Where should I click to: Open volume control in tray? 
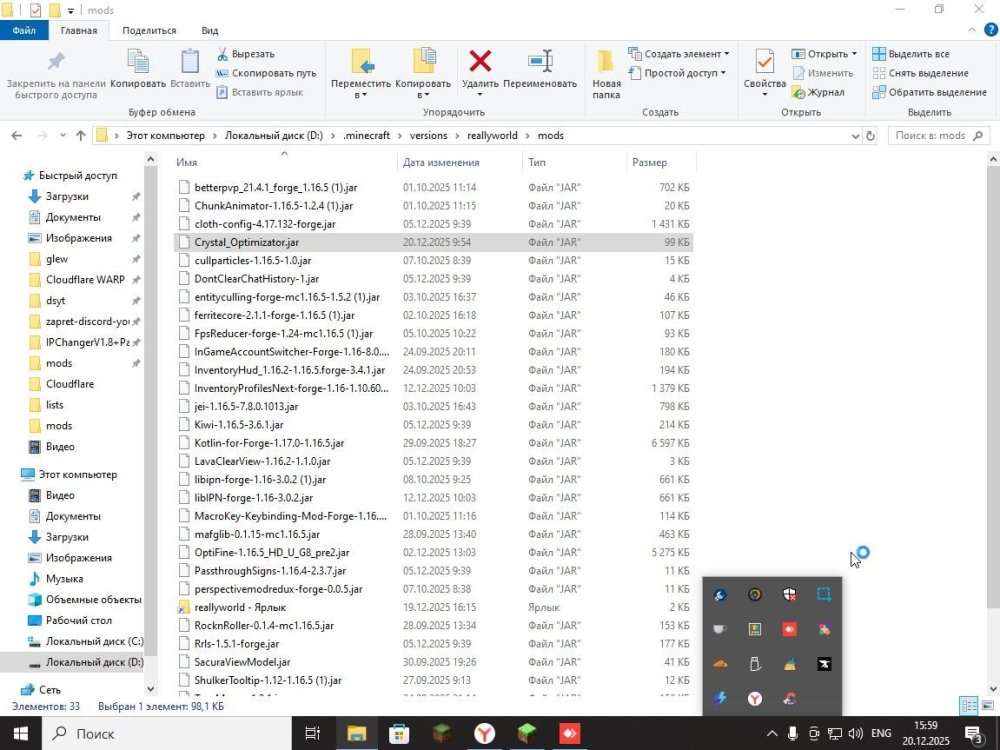pyautogui.click(x=856, y=733)
